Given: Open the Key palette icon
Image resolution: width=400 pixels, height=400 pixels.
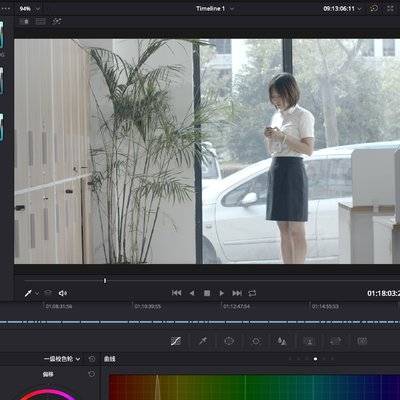Looking at the screenshot, I should [x=309, y=341].
